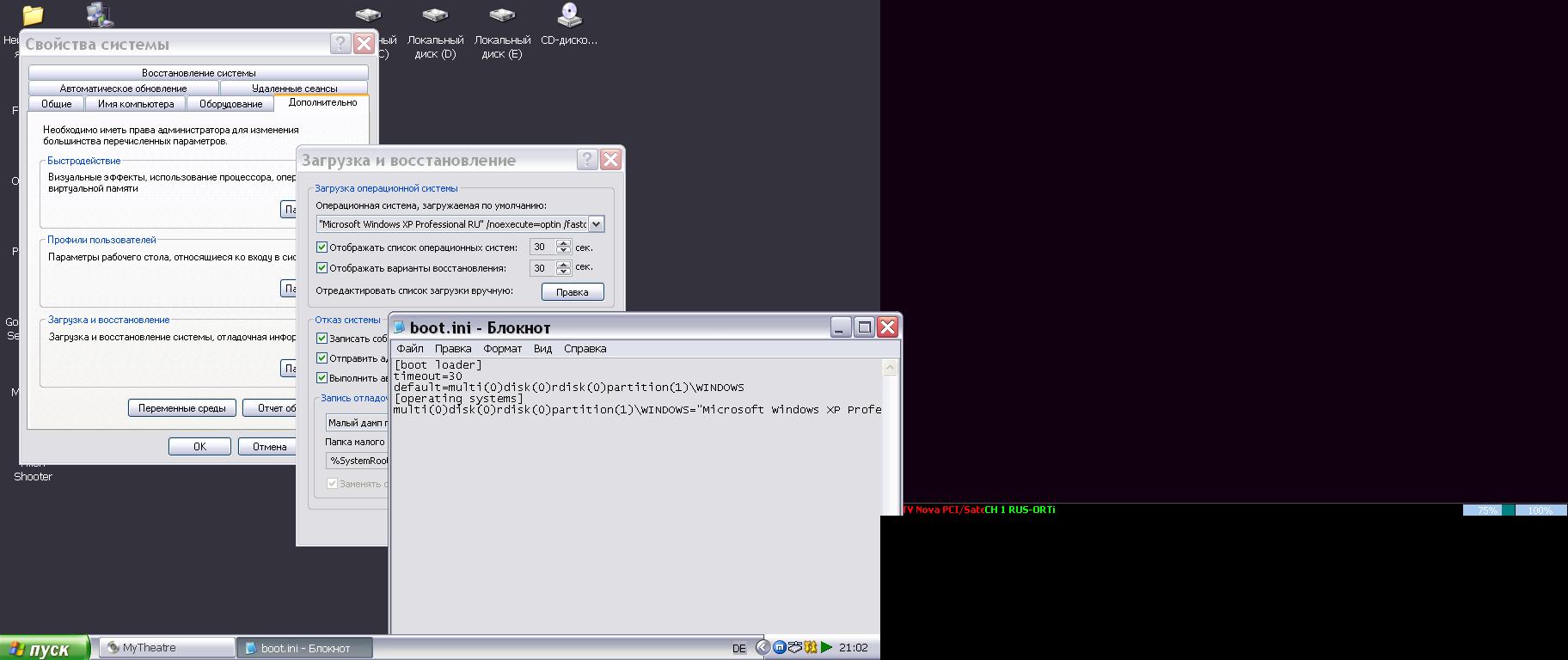Switch to Автоматическое обновление tab
Viewport: 1568px width, 660px height.
click(124, 89)
